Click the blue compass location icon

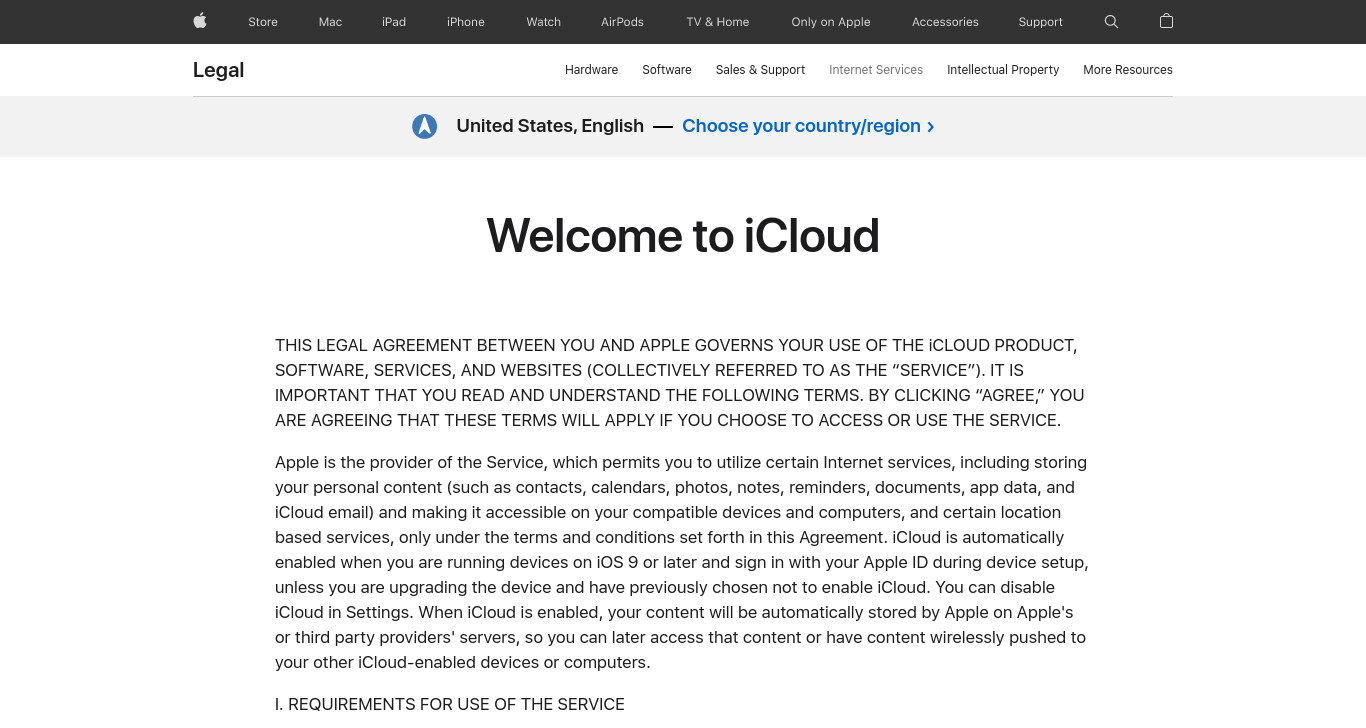click(x=425, y=126)
